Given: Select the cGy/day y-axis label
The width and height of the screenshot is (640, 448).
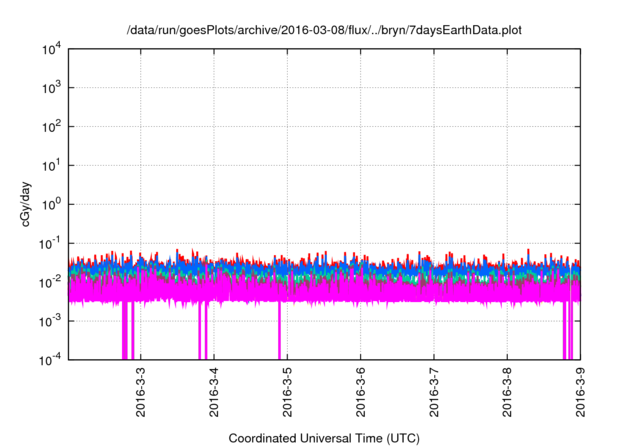Looking at the screenshot, I should tap(25, 205).
